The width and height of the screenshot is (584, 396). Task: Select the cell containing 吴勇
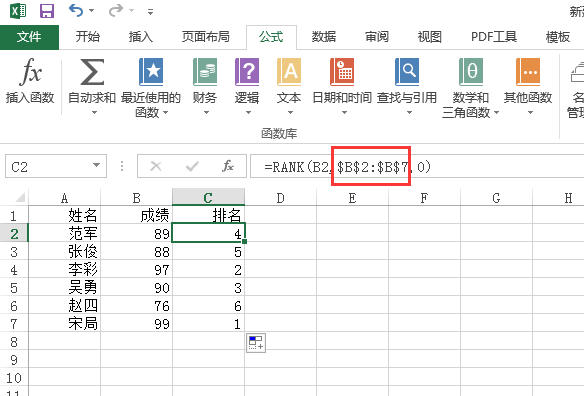(x=64, y=288)
